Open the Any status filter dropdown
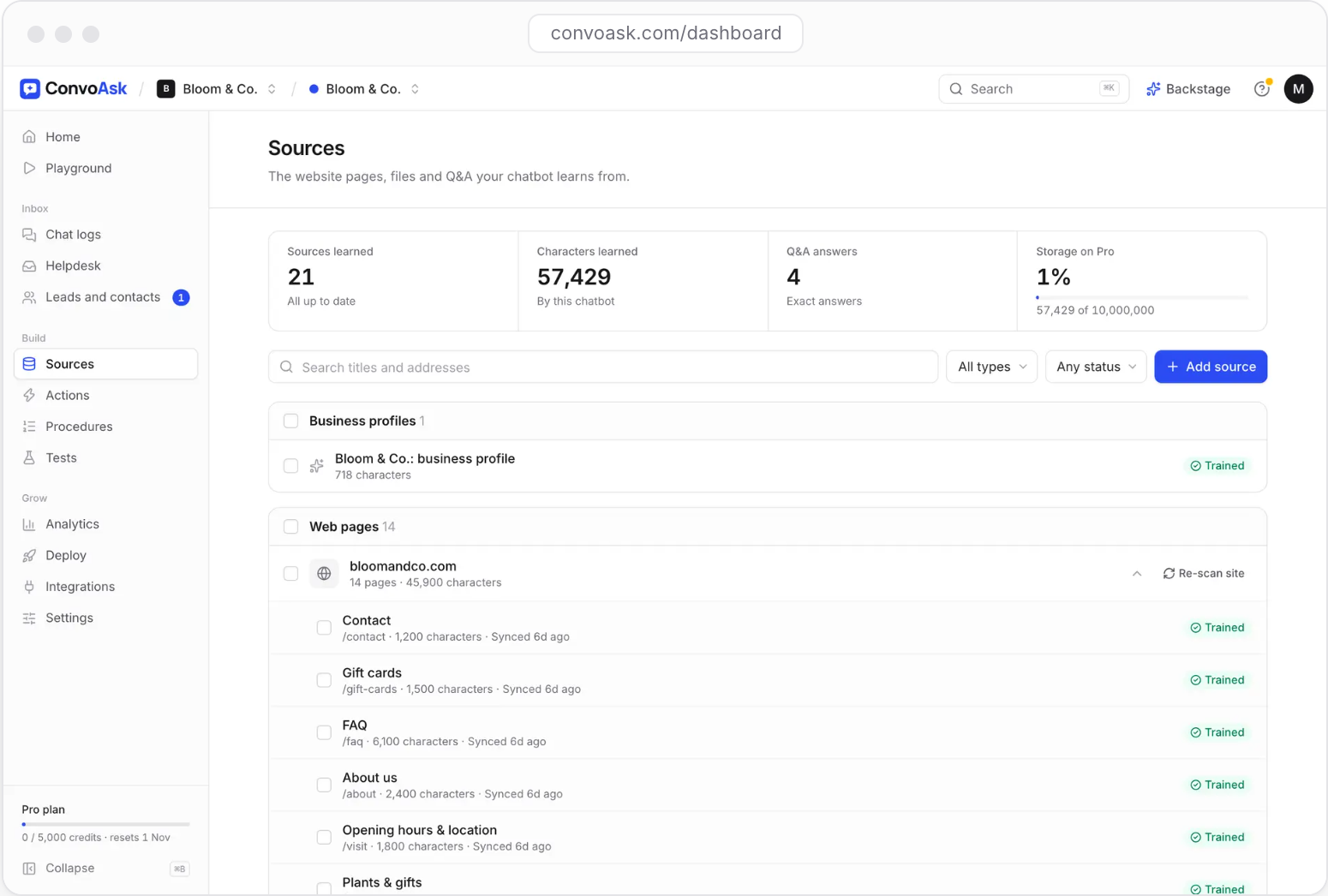The height and width of the screenshot is (896, 1328). tap(1096, 367)
